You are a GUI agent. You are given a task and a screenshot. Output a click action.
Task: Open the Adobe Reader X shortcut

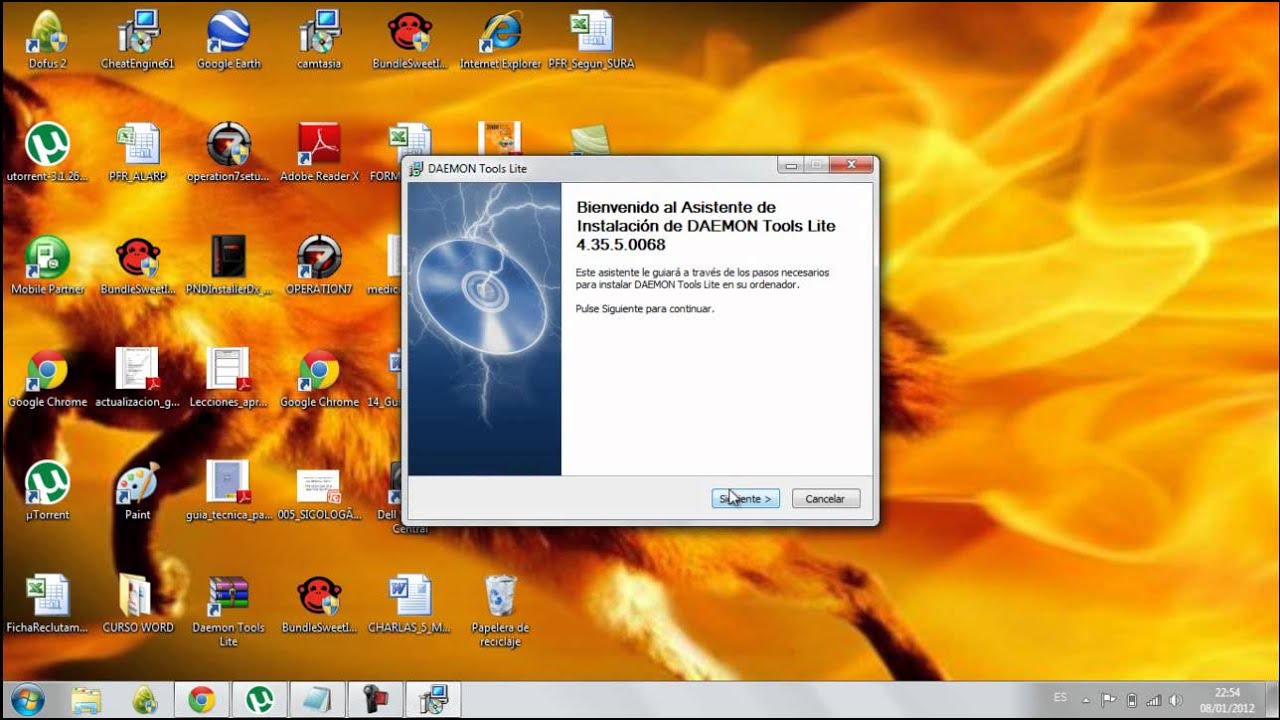coord(319,152)
